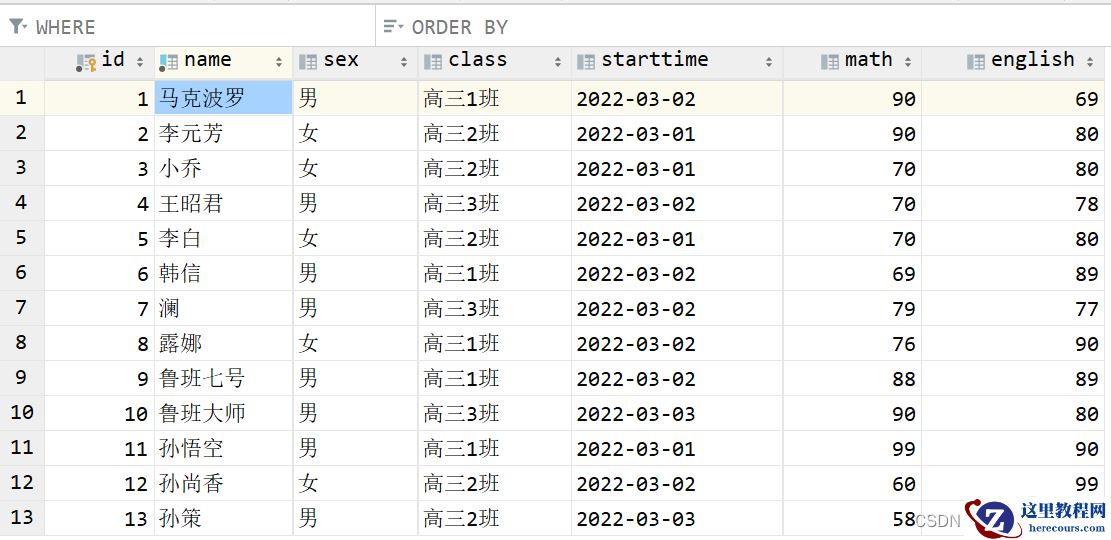Open the herecours watermark logo

point(1036,517)
